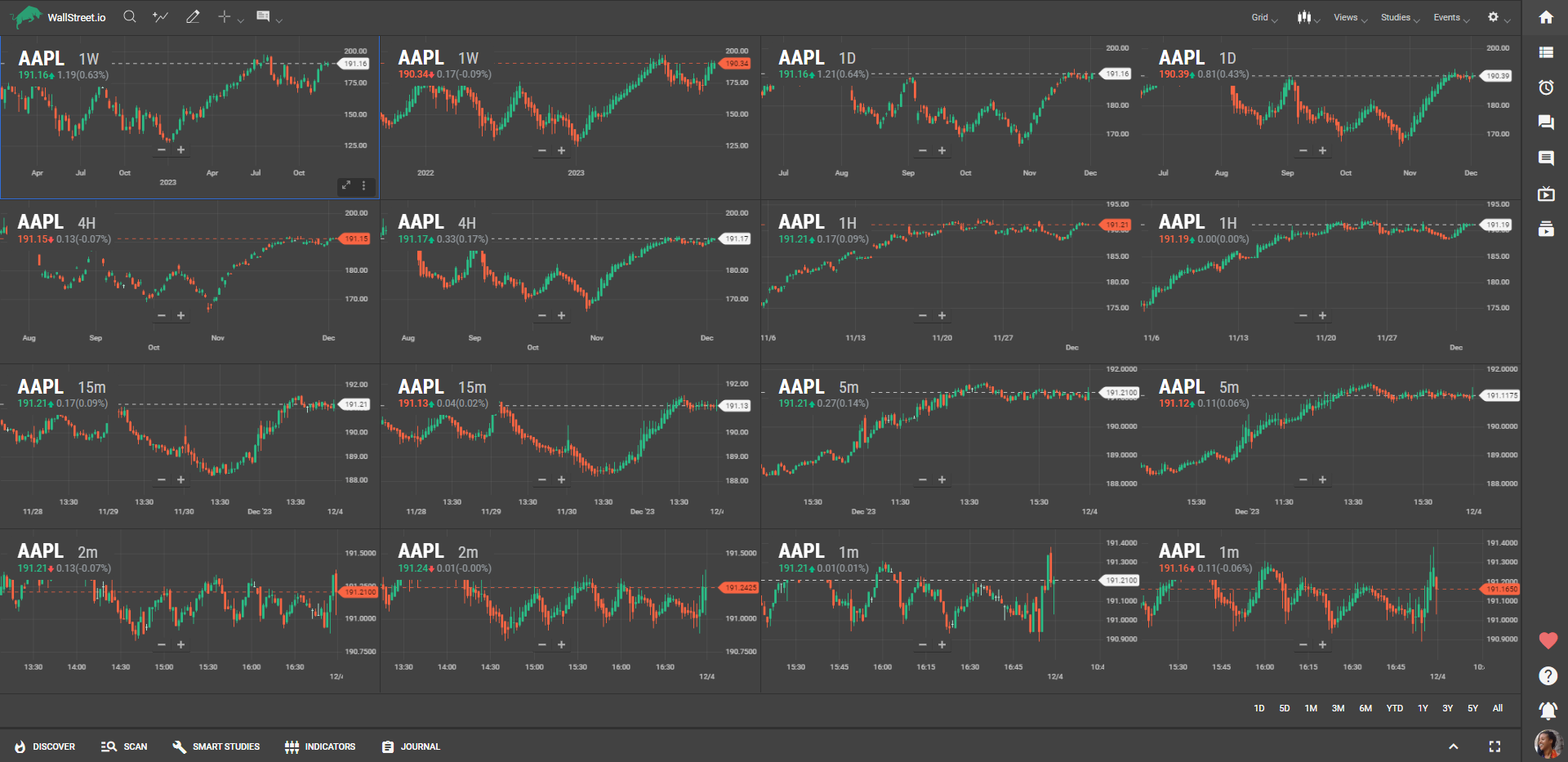Expand the Views menu
Image resolution: width=1568 pixels, height=762 pixels.
(1351, 18)
